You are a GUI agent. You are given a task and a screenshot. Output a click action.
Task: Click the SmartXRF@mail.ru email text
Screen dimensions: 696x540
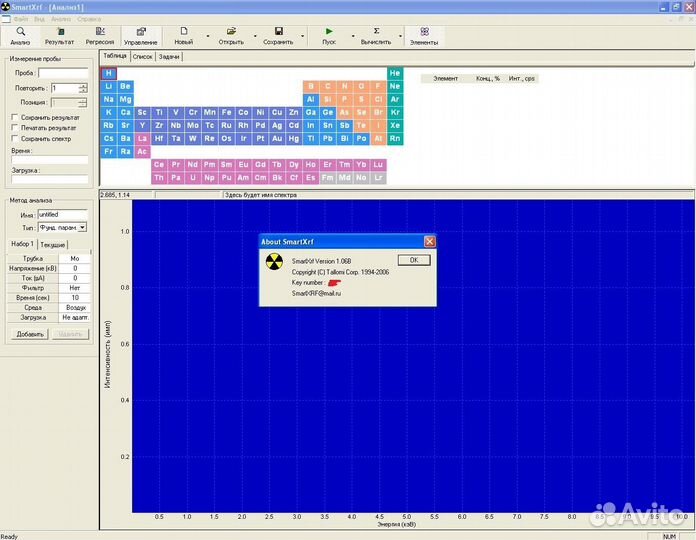[x=316, y=293]
